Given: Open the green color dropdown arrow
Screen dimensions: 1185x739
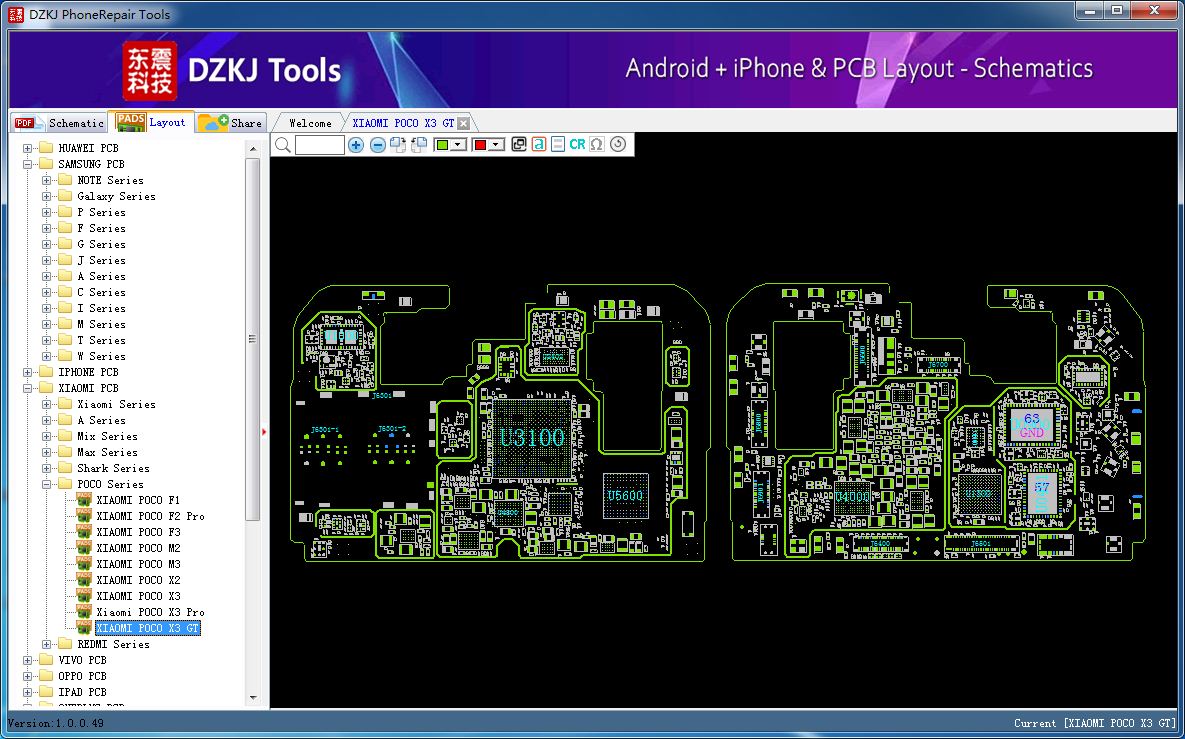Looking at the screenshot, I should pyautogui.click(x=458, y=145).
